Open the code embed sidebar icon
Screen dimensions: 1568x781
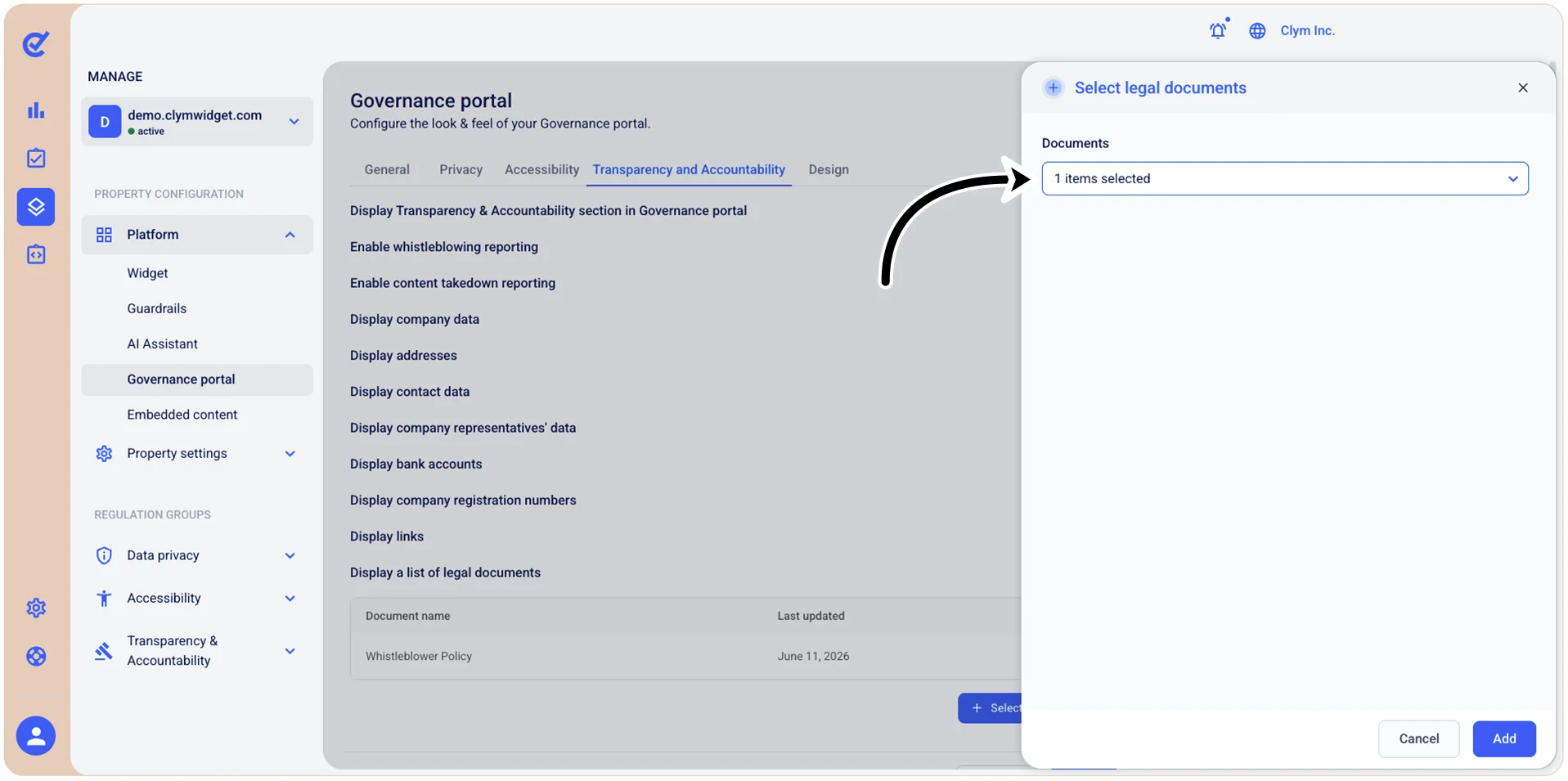36,254
